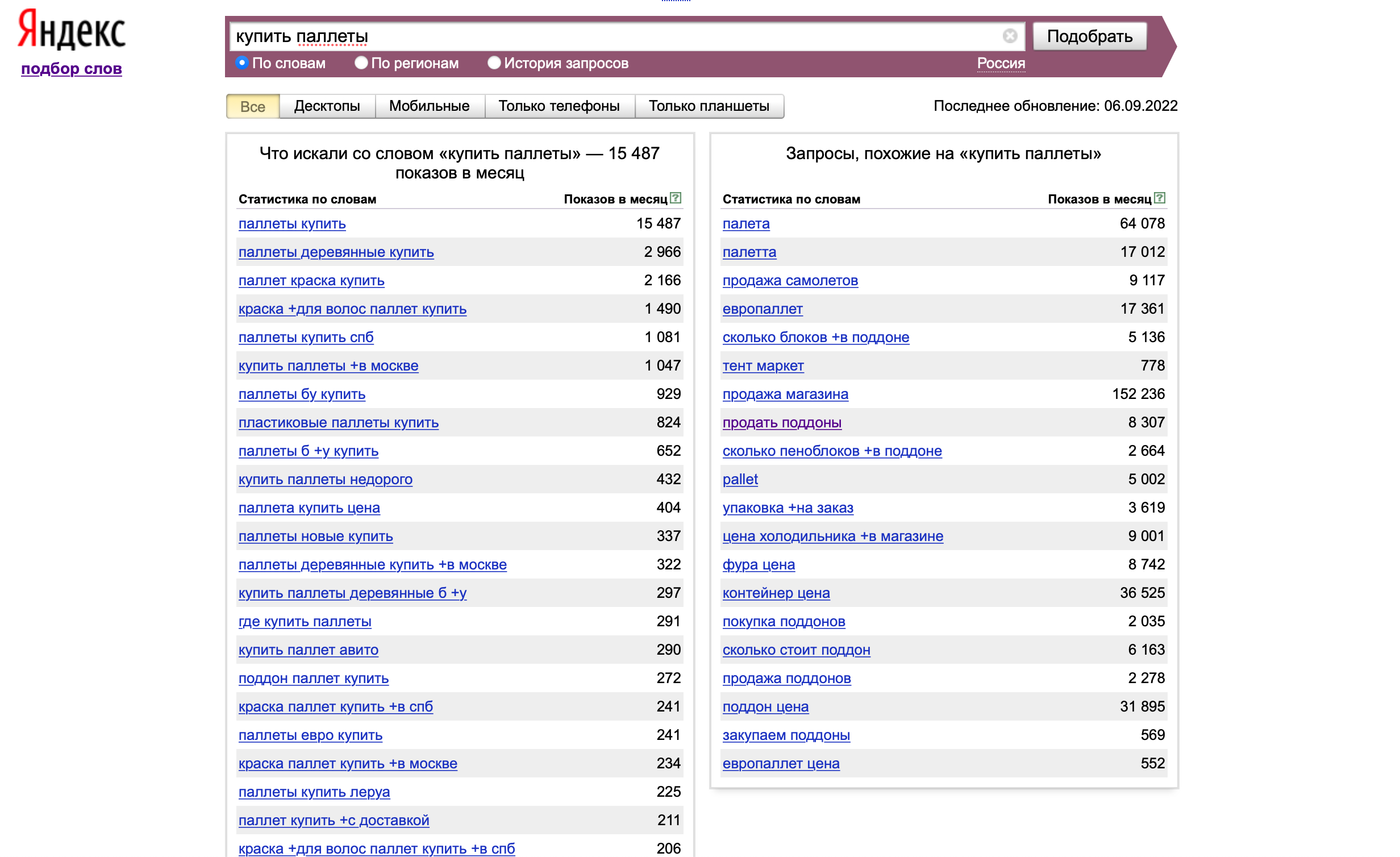Open 'покупка поддонов' link
The image size is (1400, 857).
tap(784, 622)
